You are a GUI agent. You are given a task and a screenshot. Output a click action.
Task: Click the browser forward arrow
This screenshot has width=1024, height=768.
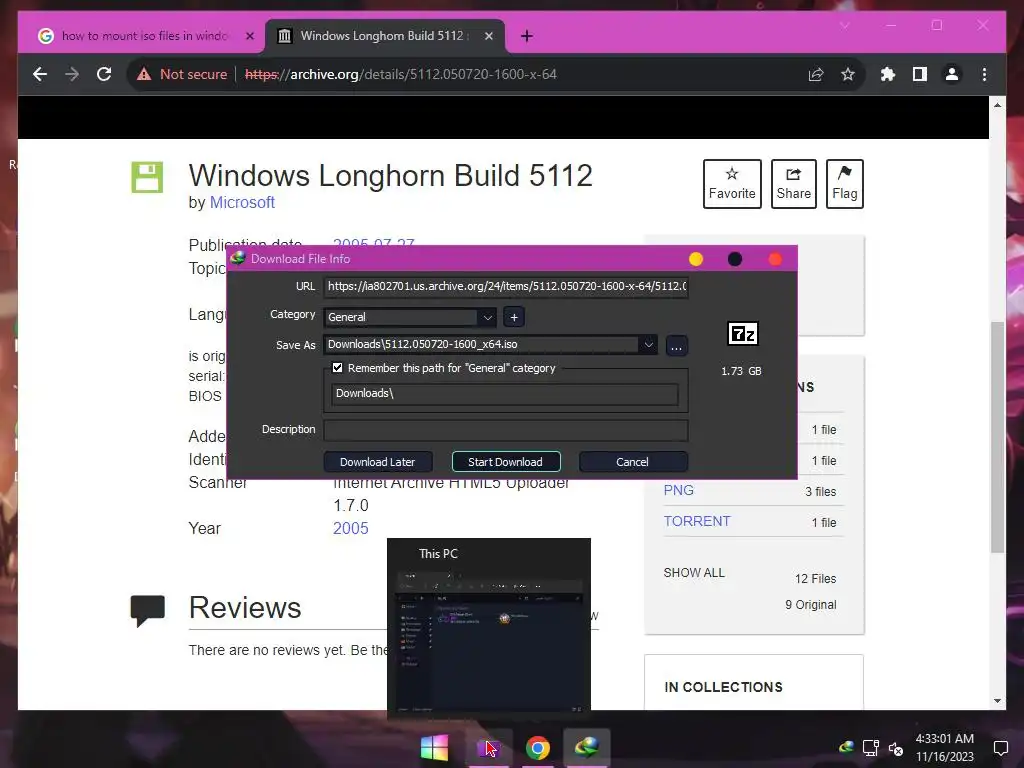pos(72,74)
